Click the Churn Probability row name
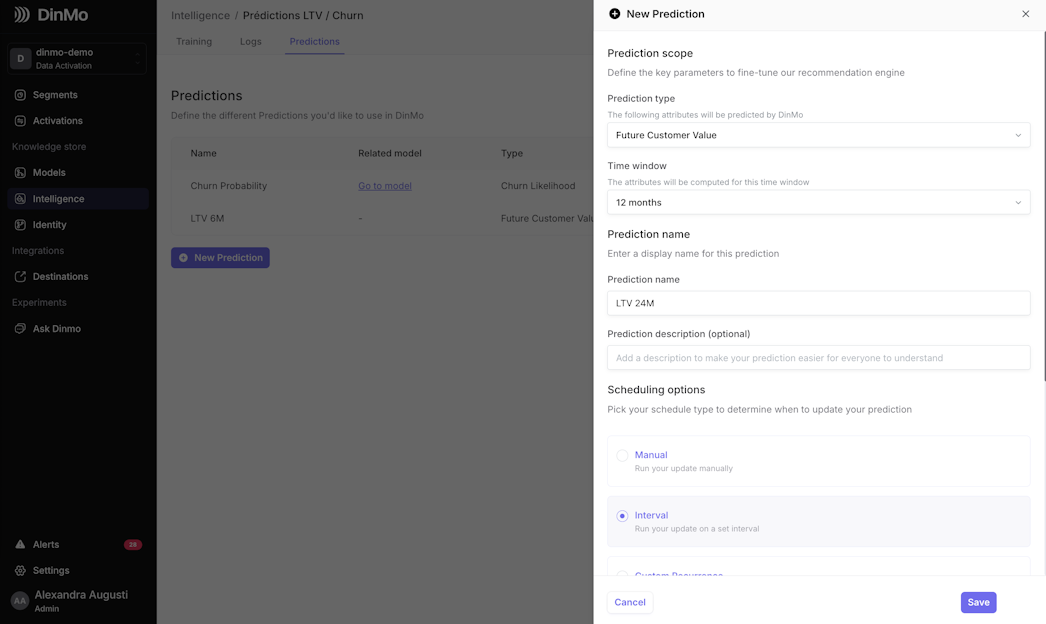Screen dimensions: 1046x624 point(229,186)
